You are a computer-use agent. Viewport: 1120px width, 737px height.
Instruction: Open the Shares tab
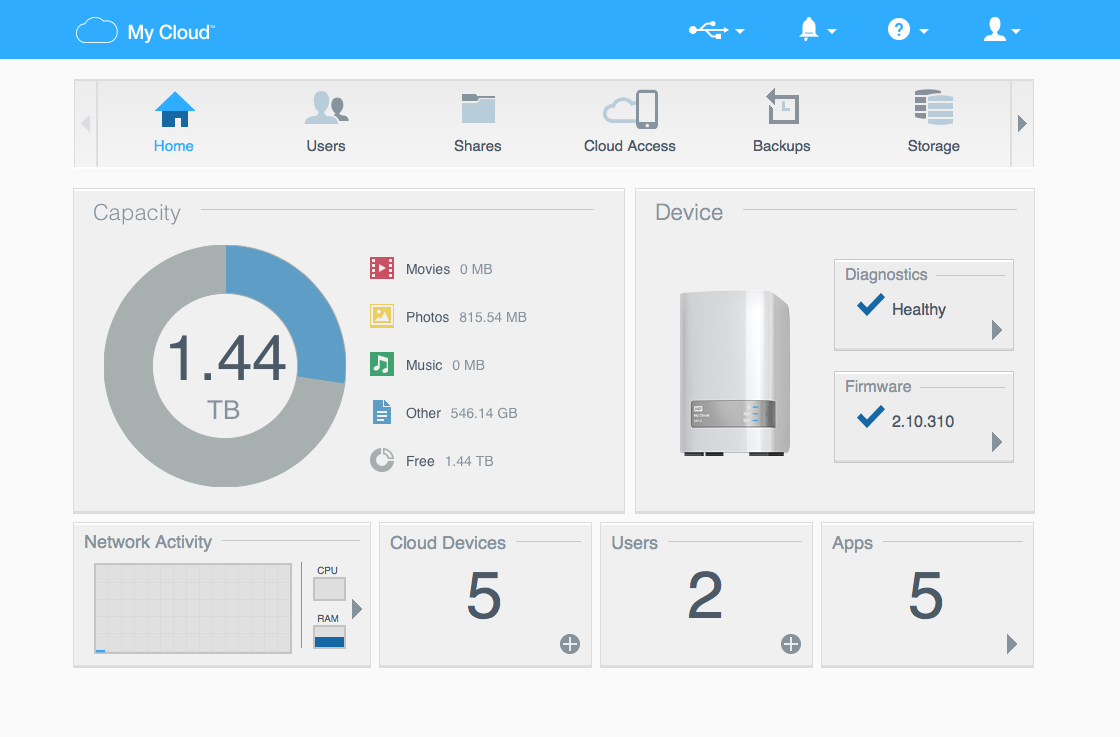(x=478, y=123)
